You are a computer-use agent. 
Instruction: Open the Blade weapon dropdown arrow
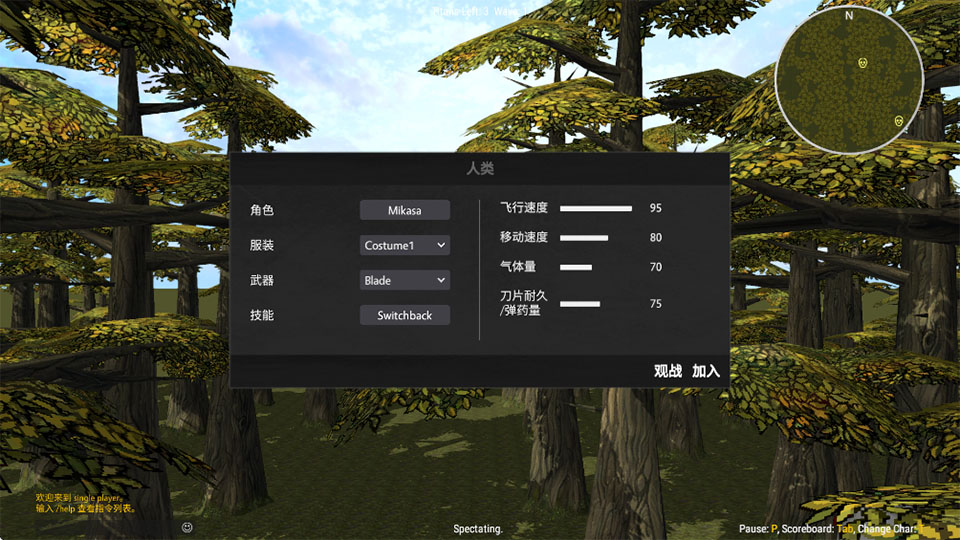441,280
